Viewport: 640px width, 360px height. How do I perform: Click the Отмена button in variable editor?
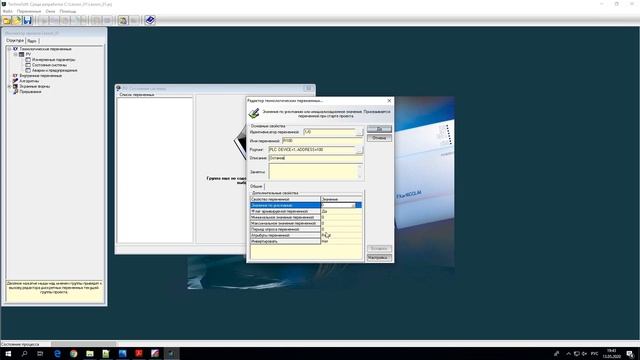pyautogui.click(x=379, y=138)
